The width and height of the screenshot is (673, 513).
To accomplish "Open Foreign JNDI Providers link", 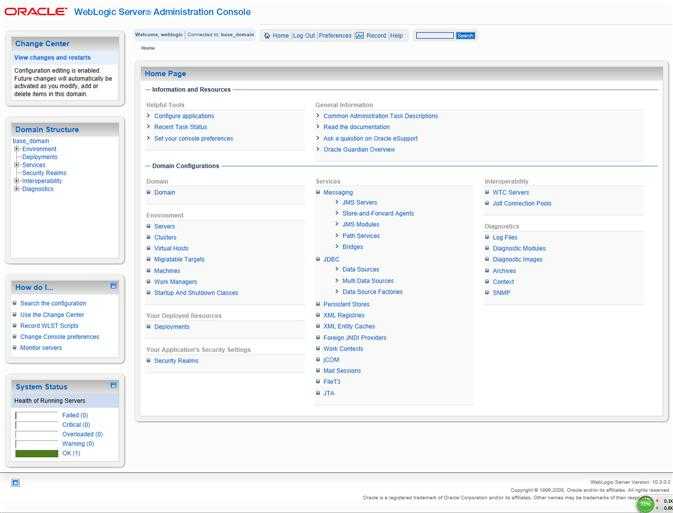I will coord(355,338).
